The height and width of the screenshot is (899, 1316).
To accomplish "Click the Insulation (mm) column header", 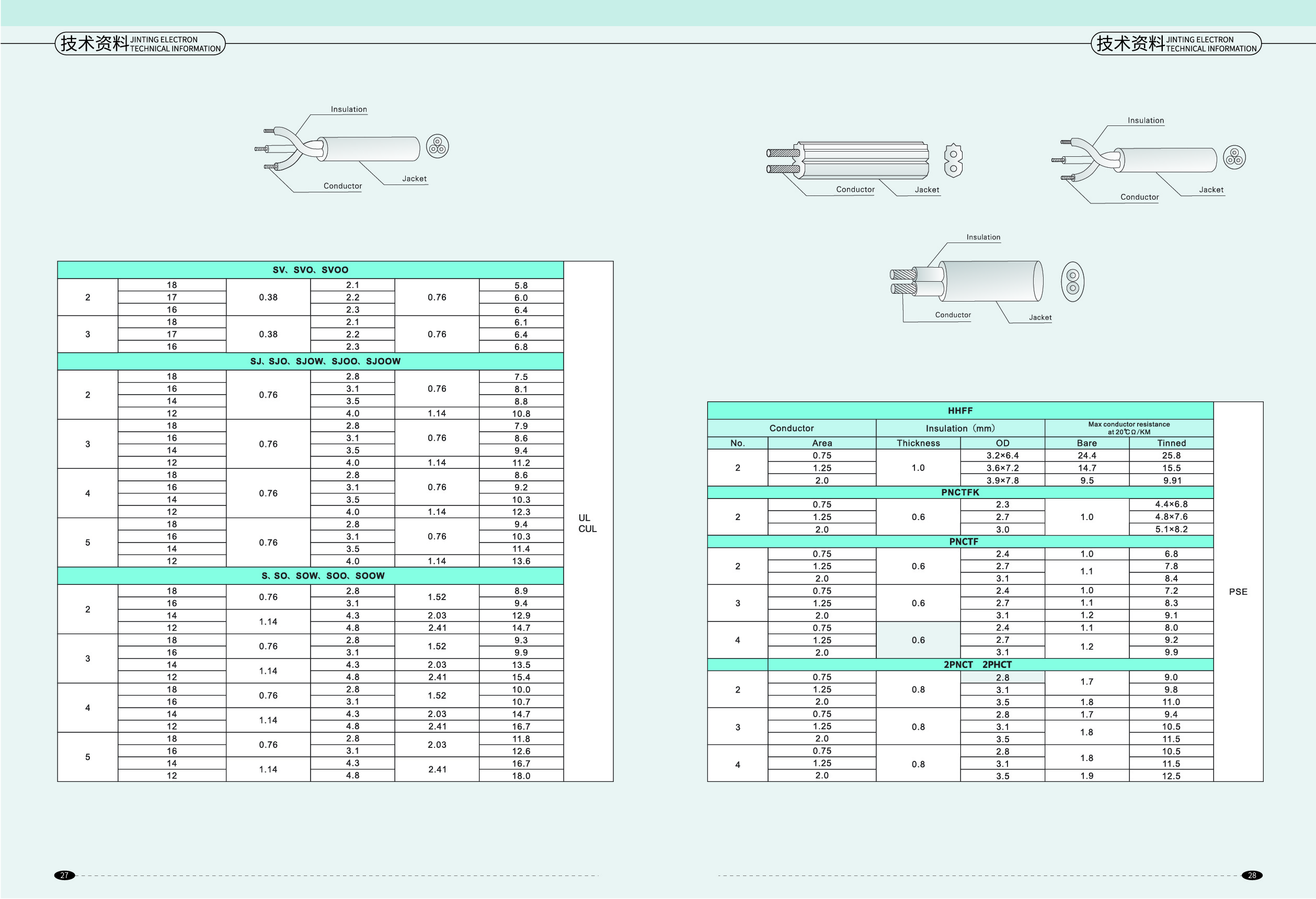I will pos(960,429).
